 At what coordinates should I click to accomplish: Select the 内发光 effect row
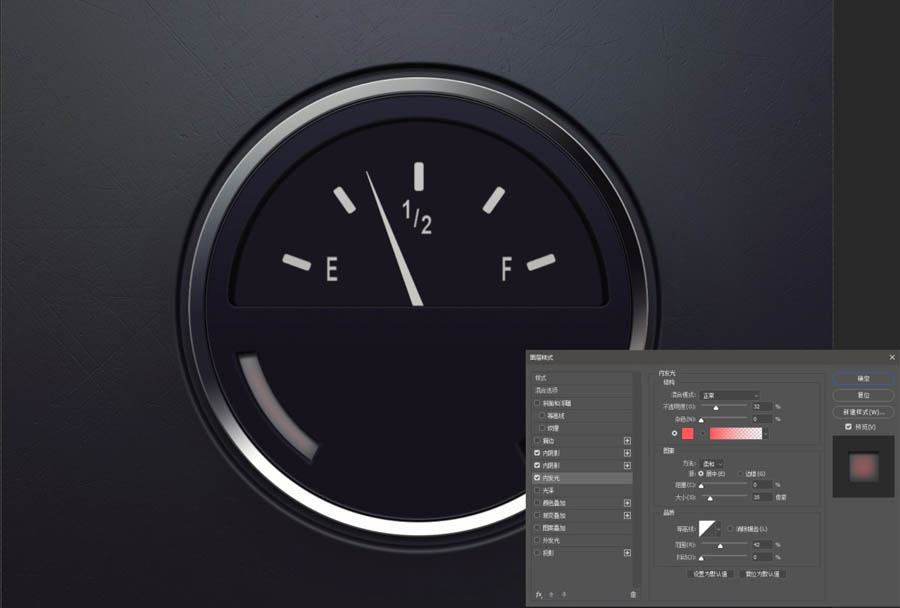[x=582, y=478]
